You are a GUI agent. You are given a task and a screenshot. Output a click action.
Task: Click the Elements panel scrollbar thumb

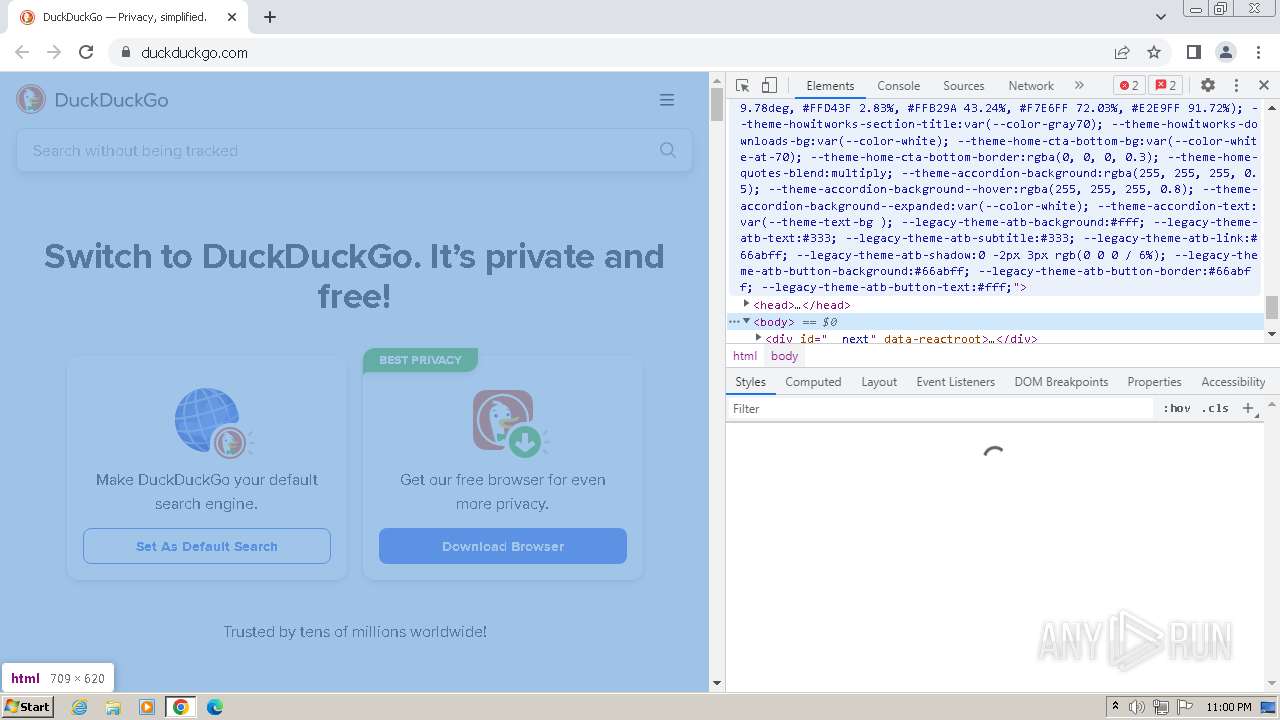1272,307
